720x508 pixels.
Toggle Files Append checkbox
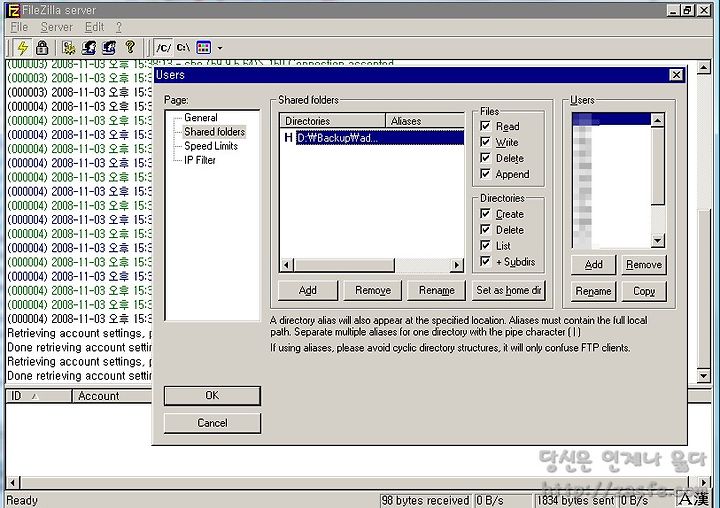[x=485, y=174]
